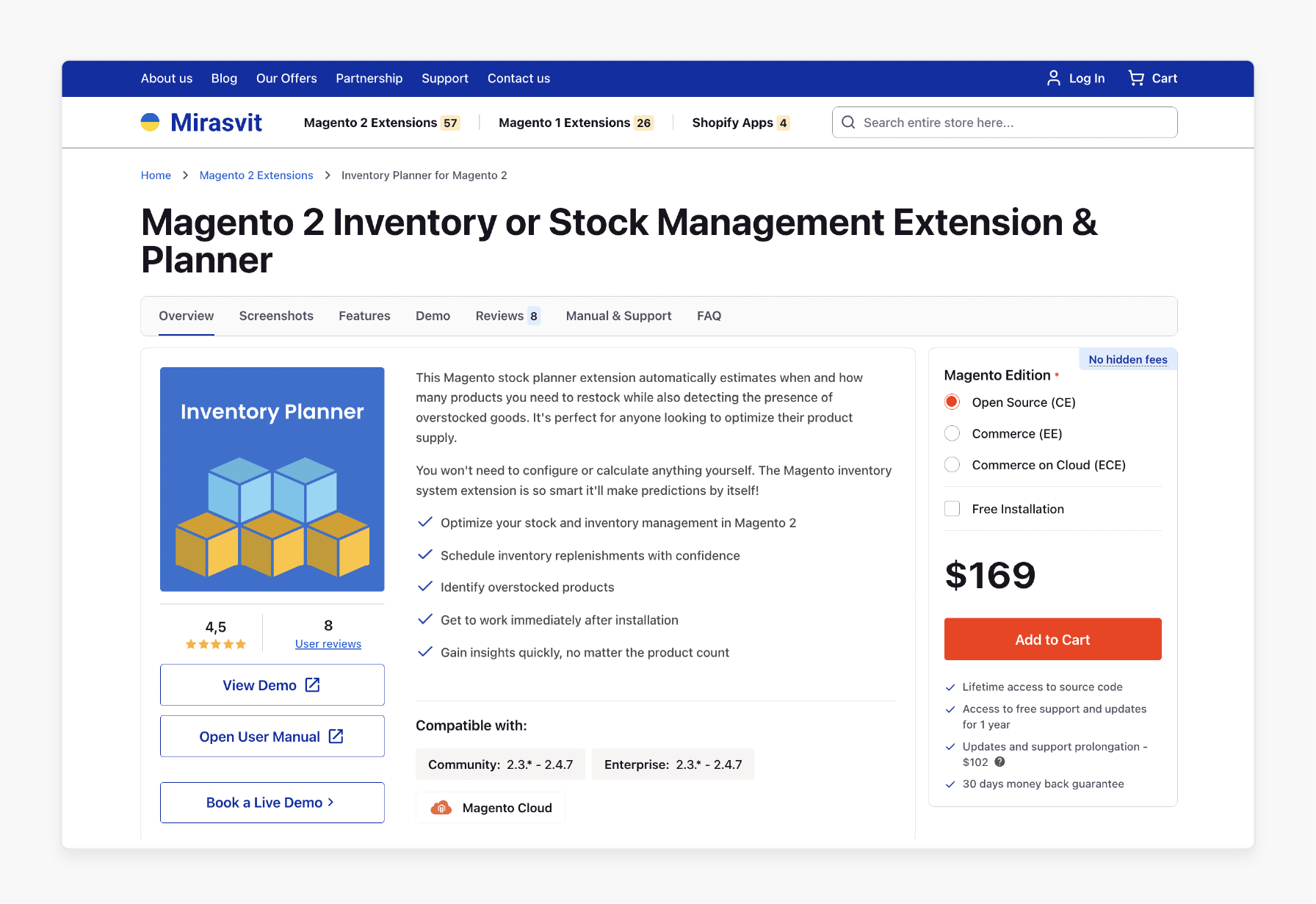Click the external-link icon on Open User Manual
The height and width of the screenshot is (904, 1316).
336,736
